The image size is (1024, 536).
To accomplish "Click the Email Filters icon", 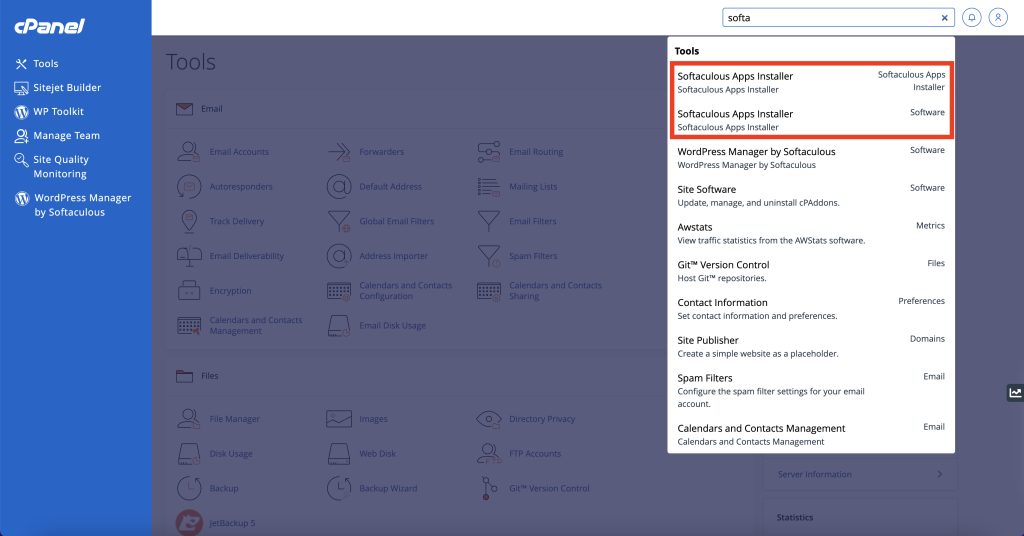I will pos(488,221).
